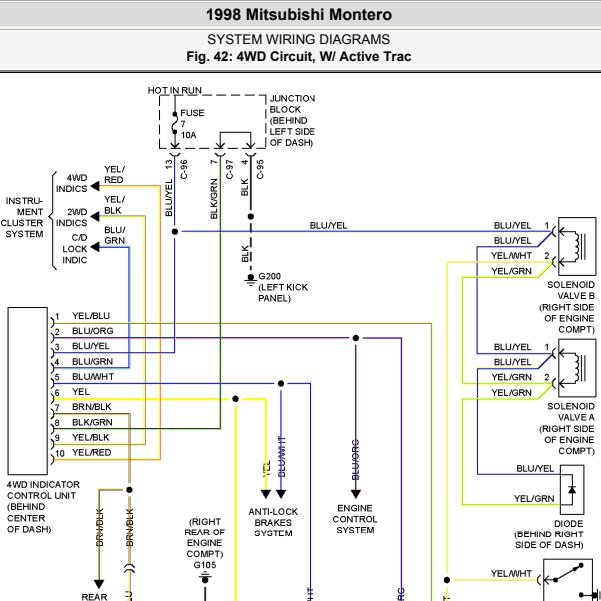Click the BLU/ORG wire splice dot
The height and width of the screenshot is (601, 601).
click(x=356, y=338)
